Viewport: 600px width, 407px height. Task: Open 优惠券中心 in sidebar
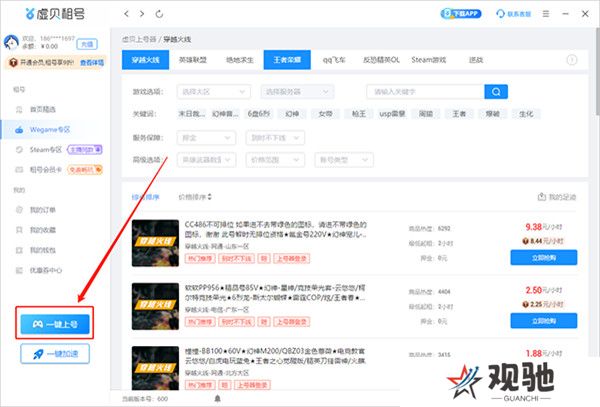coord(46,270)
